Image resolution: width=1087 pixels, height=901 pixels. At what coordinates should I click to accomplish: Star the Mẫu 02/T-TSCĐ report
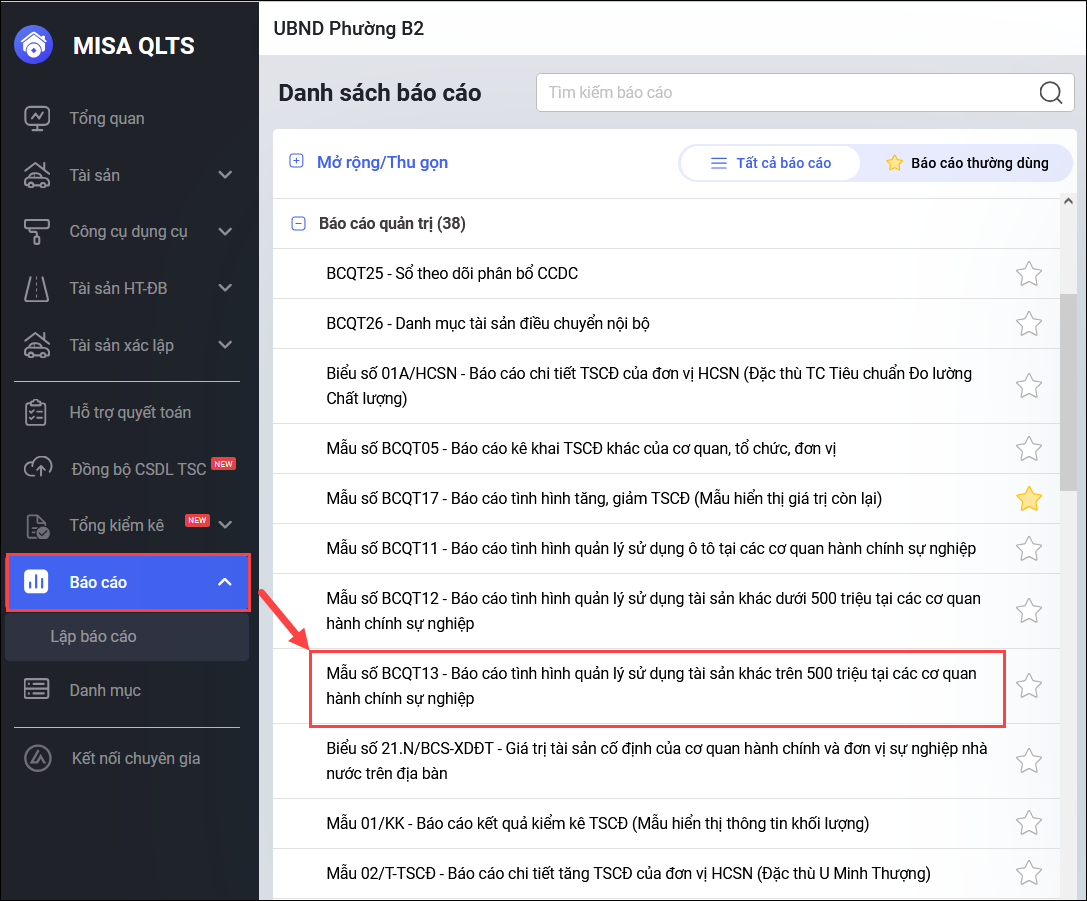click(1029, 873)
